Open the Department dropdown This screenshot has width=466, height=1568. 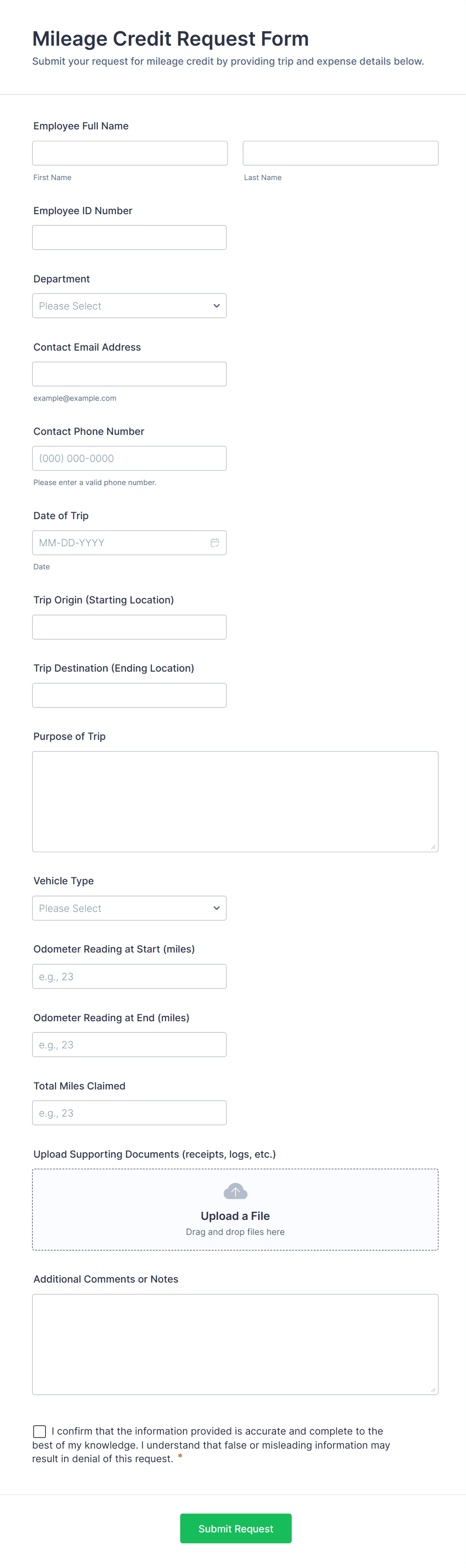click(129, 305)
